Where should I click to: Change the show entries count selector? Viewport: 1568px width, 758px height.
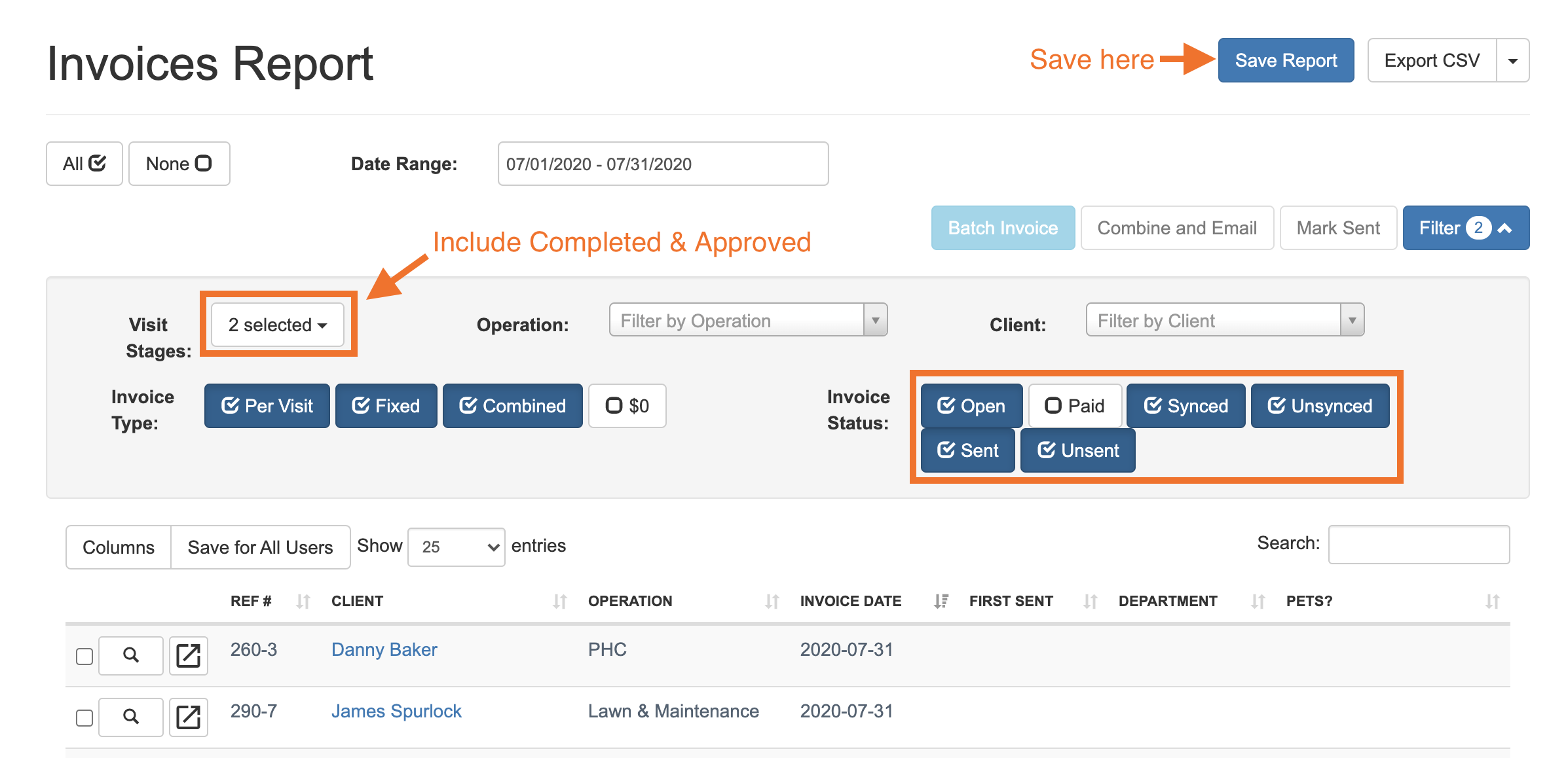coord(456,547)
